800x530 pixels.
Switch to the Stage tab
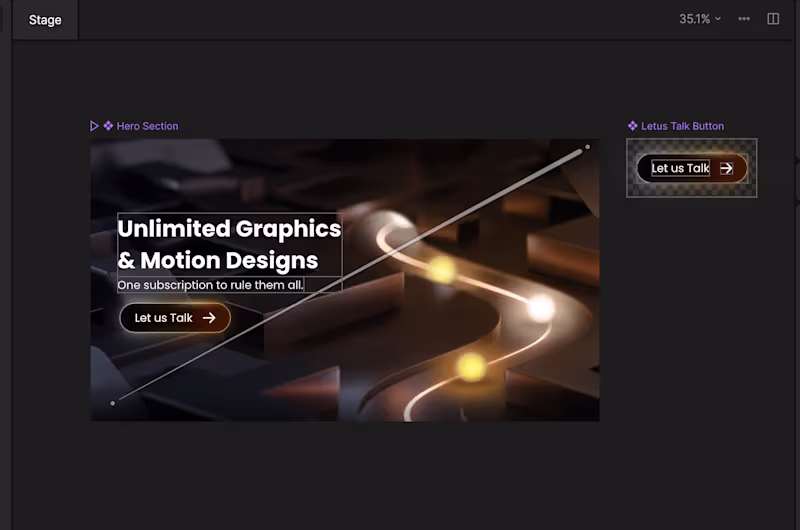point(45,20)
